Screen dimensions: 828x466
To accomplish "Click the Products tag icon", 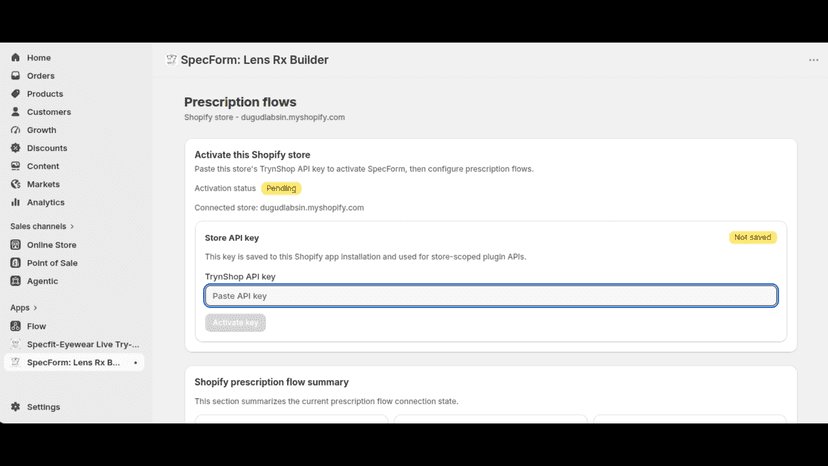I will point(15,94).
